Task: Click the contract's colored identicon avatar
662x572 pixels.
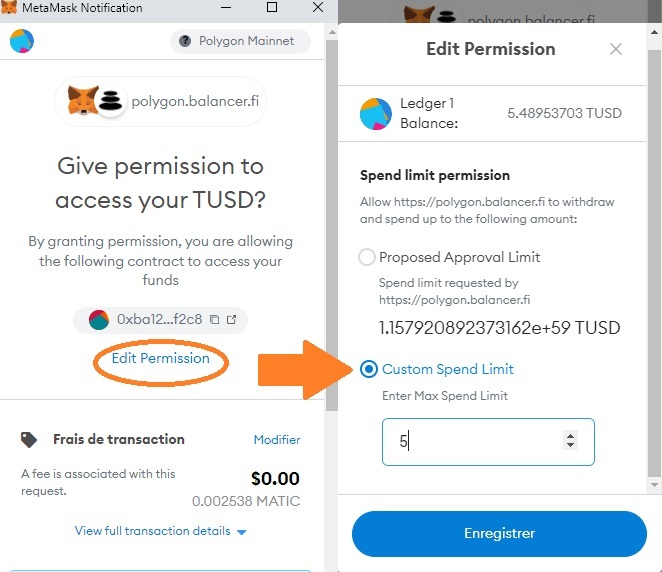Action: coord(99,320)
